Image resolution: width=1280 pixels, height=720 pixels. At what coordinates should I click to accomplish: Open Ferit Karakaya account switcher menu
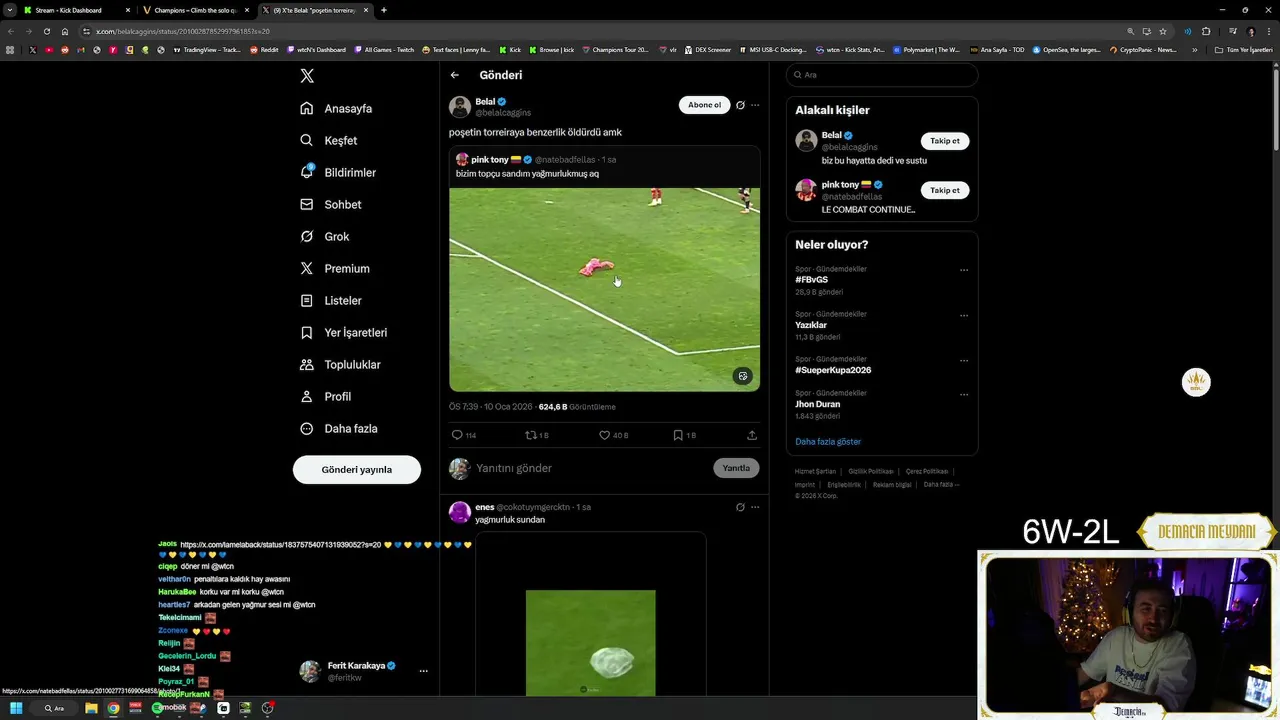[365, 671]
